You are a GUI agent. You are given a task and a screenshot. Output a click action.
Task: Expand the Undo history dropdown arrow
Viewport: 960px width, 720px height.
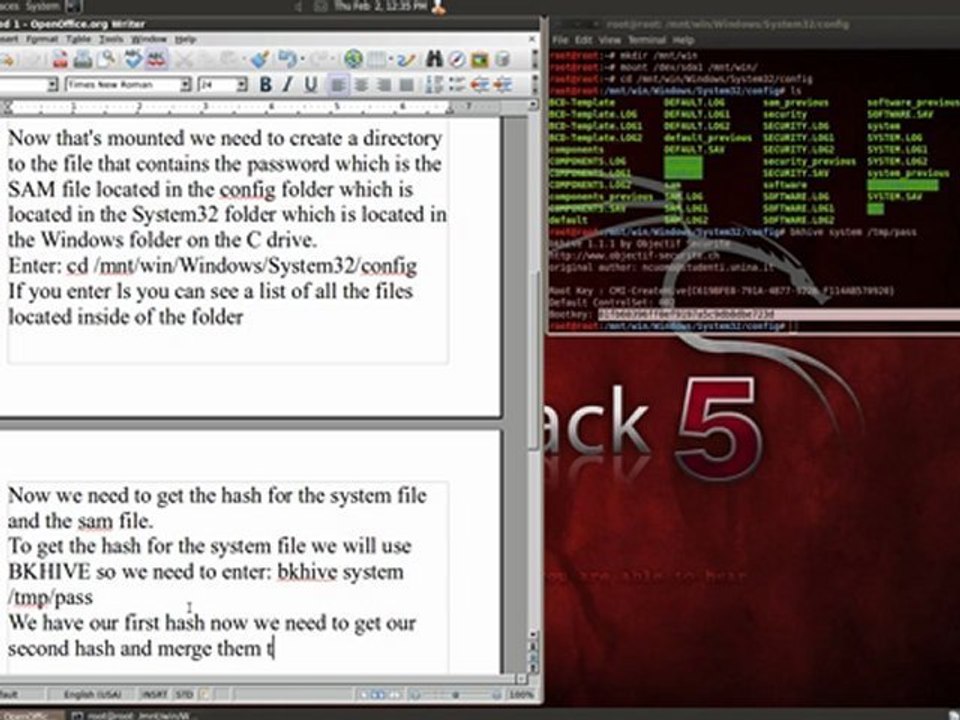coord(302,59)
